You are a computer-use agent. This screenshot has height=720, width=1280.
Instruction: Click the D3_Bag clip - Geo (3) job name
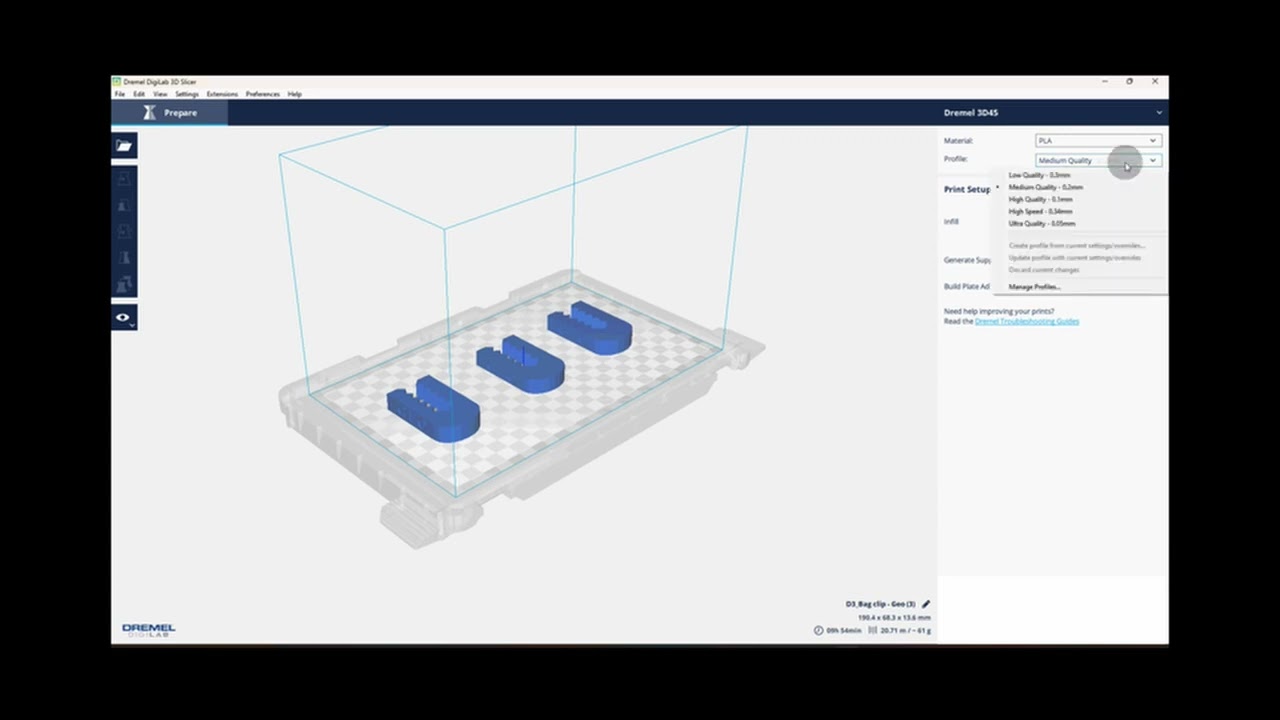(880, 604)
